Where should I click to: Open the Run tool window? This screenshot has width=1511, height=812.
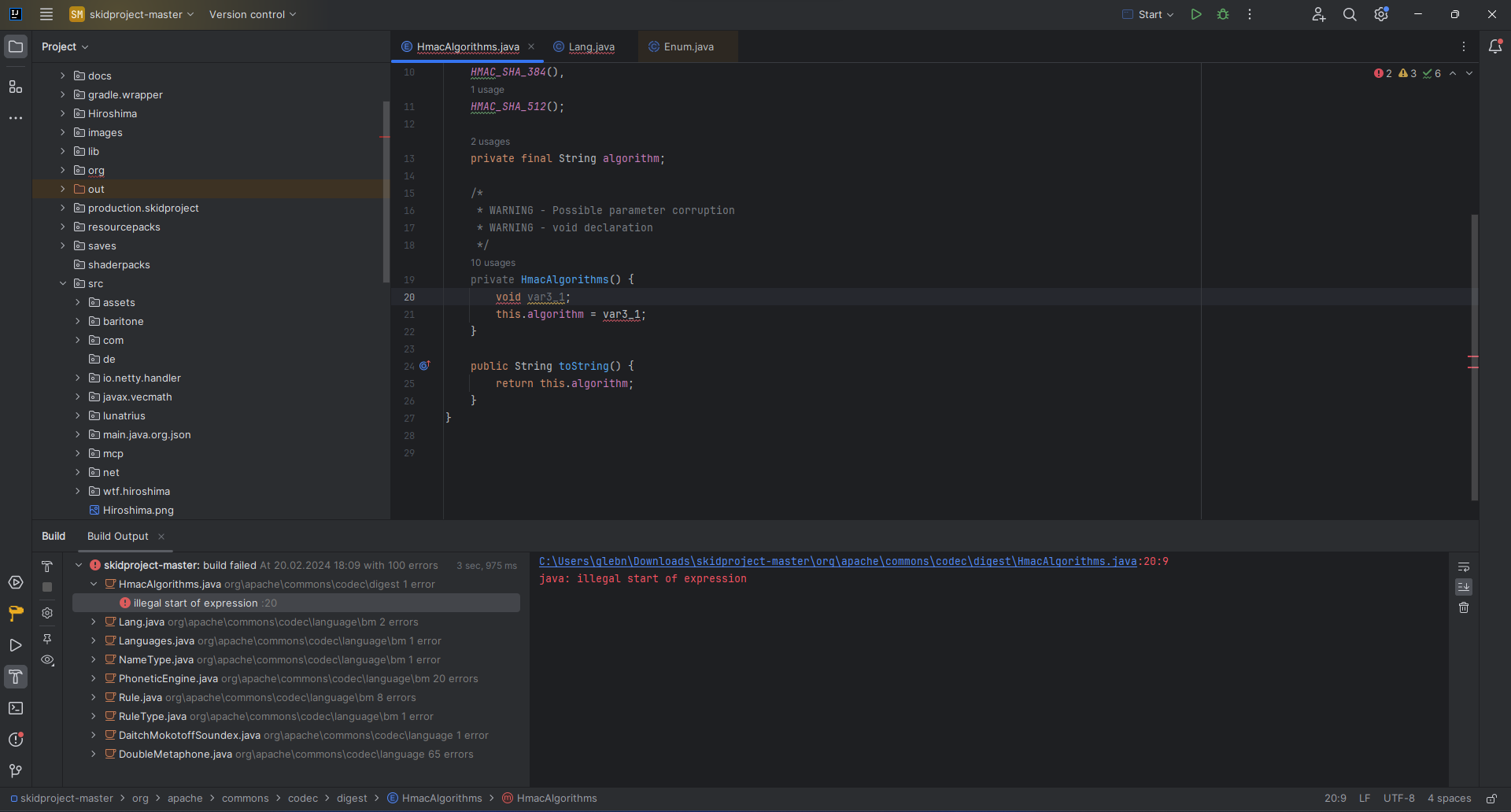click(x=16, y=645)
